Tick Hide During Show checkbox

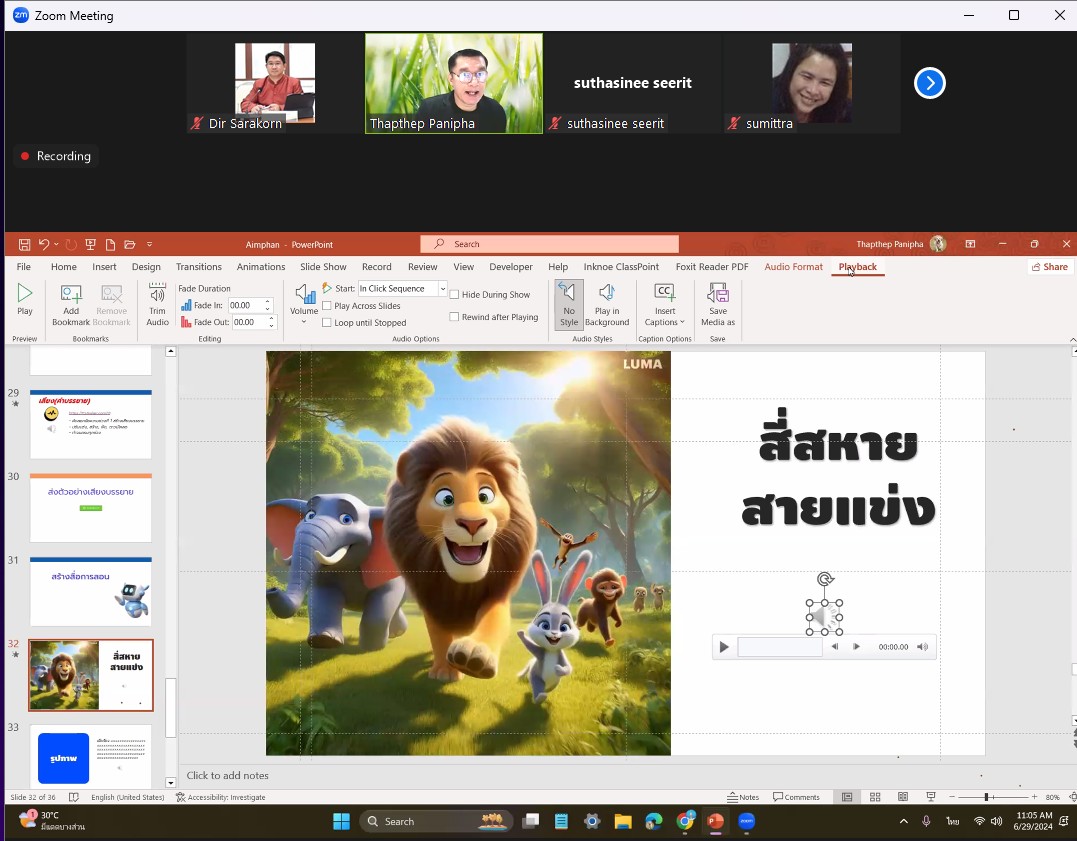[454, 294]
